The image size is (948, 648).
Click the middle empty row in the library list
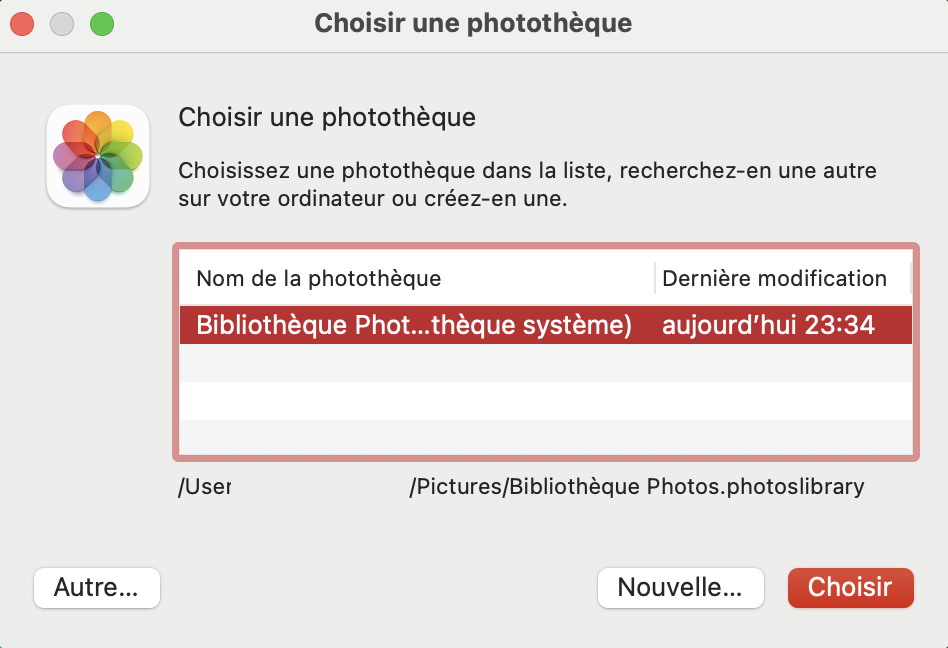click(545, 401)
